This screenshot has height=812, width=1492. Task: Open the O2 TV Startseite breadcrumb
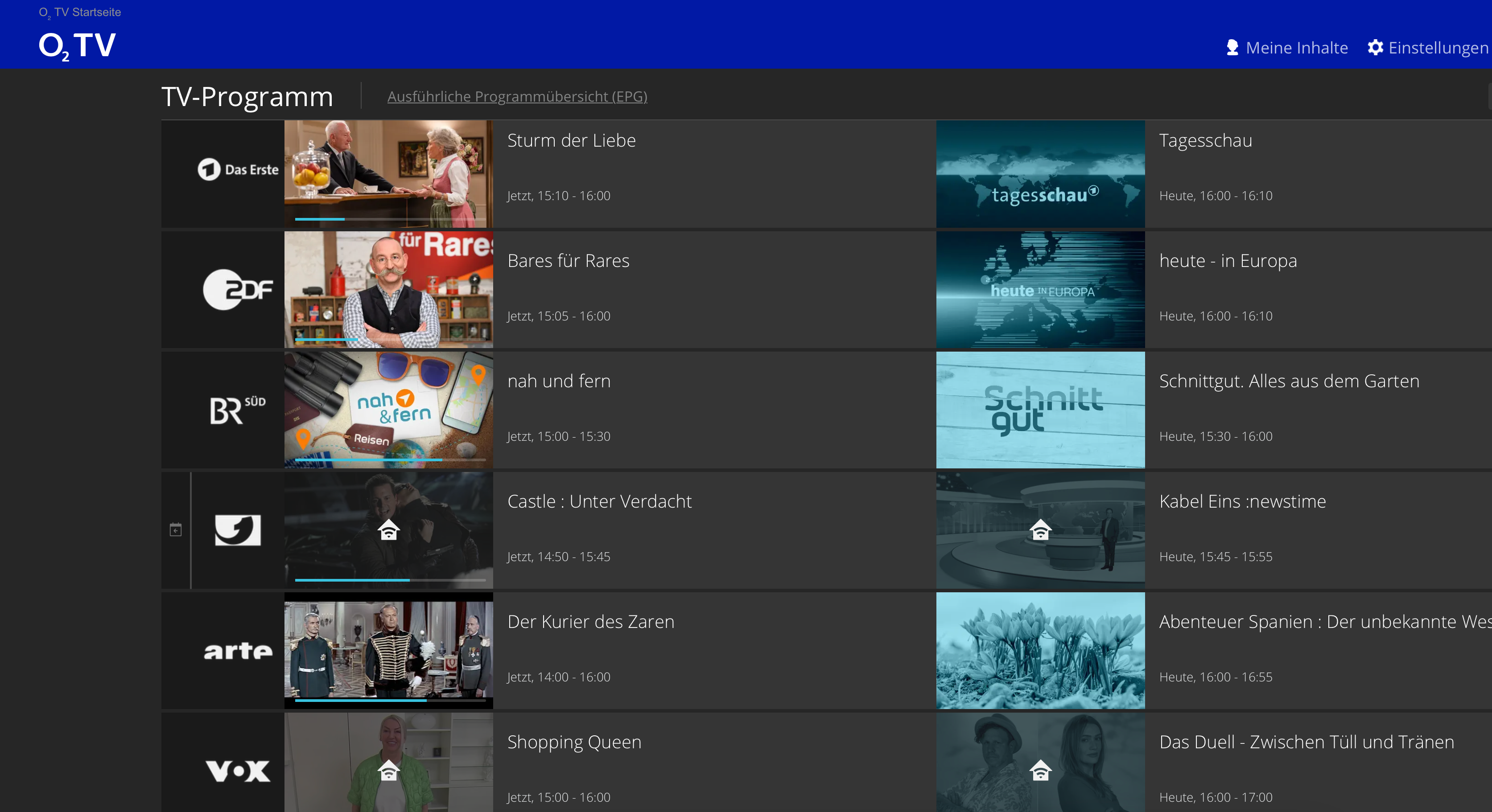(80, 12)
